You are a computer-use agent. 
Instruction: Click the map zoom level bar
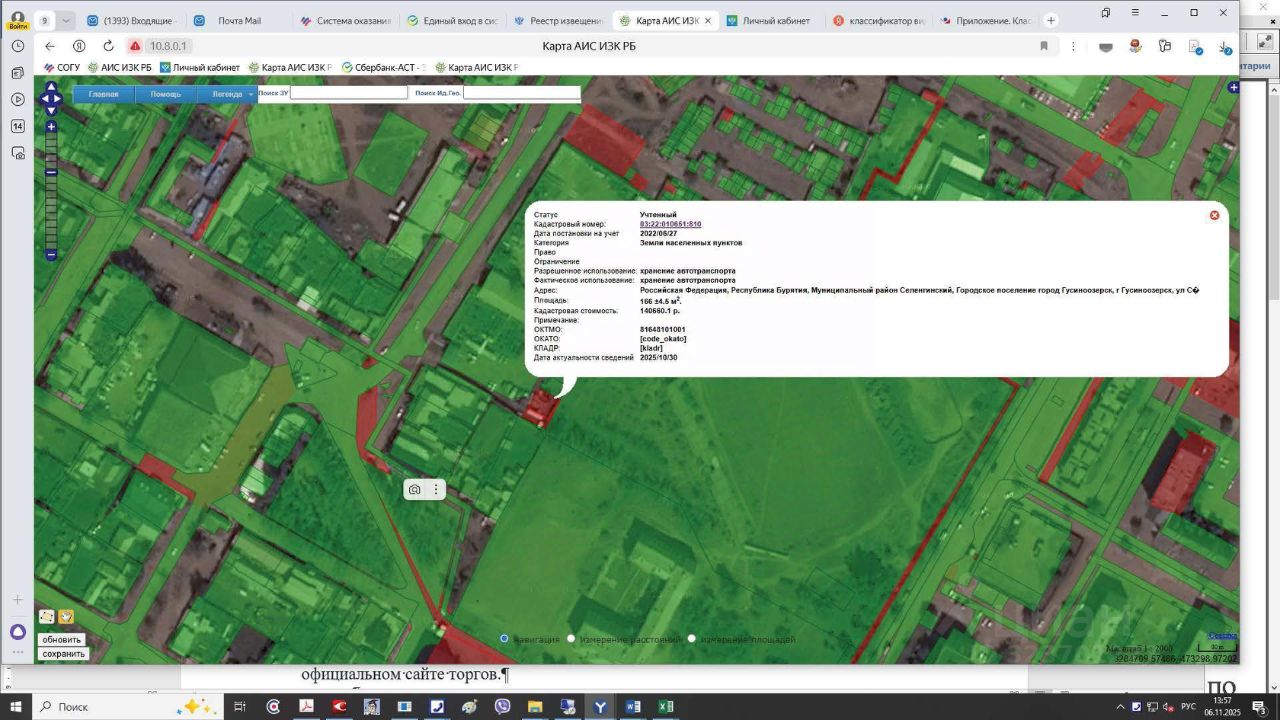pyautogui.click(x=51, y=191)
